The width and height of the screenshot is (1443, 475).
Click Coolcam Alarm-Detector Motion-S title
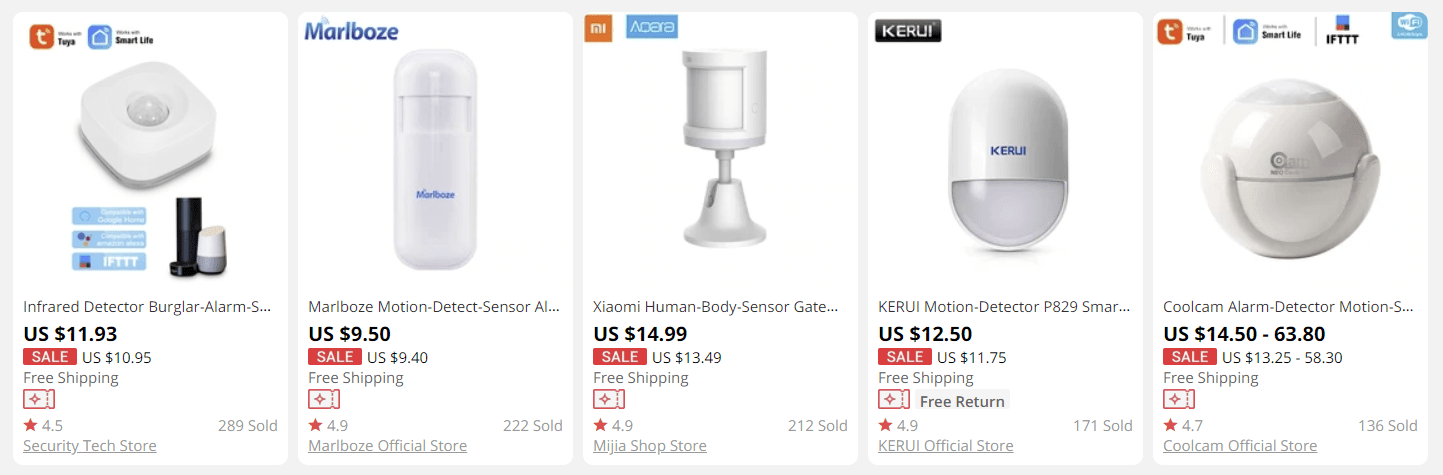1288,307
